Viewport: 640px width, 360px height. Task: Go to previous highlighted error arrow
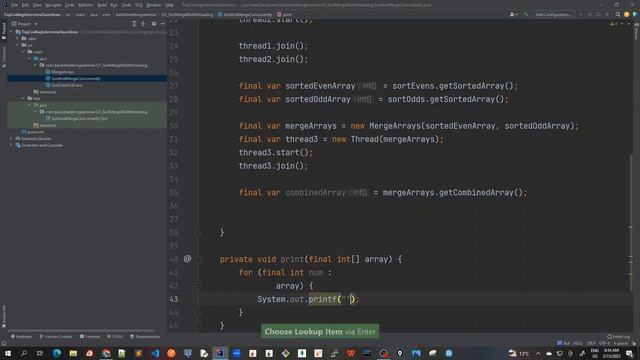point(622,24)
